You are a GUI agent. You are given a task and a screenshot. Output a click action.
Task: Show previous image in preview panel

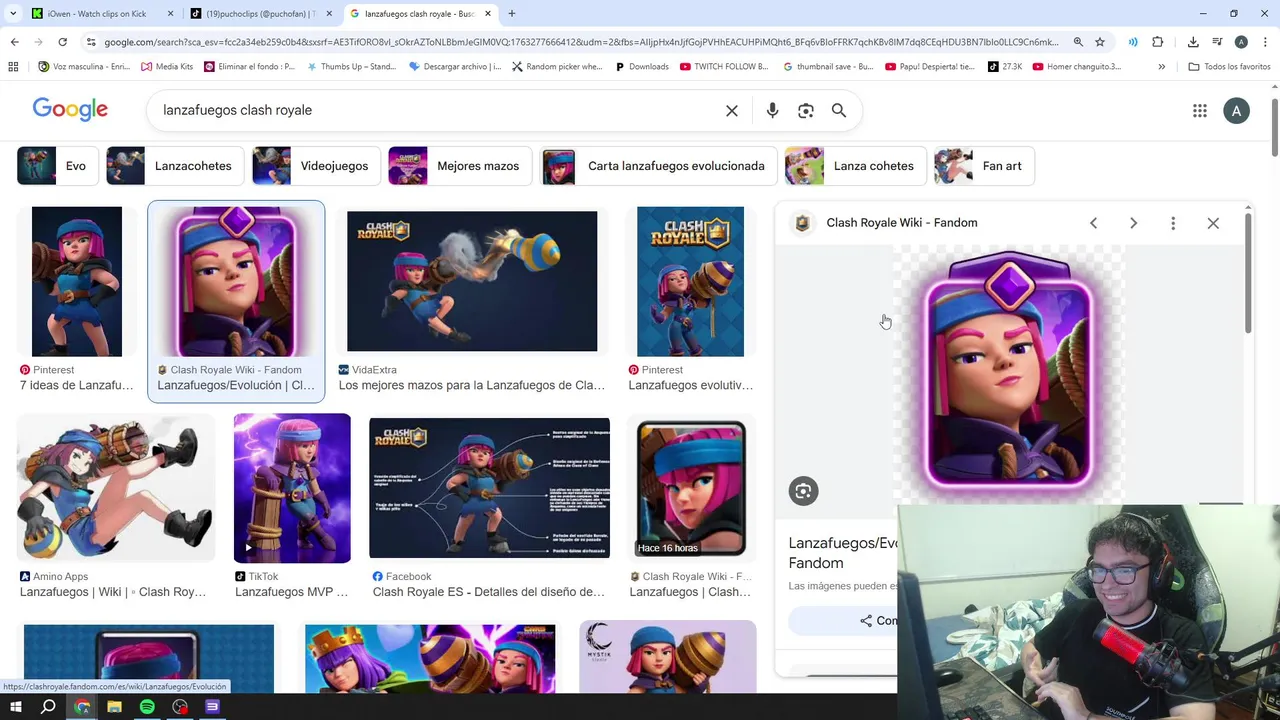[x=1093, y=223]
